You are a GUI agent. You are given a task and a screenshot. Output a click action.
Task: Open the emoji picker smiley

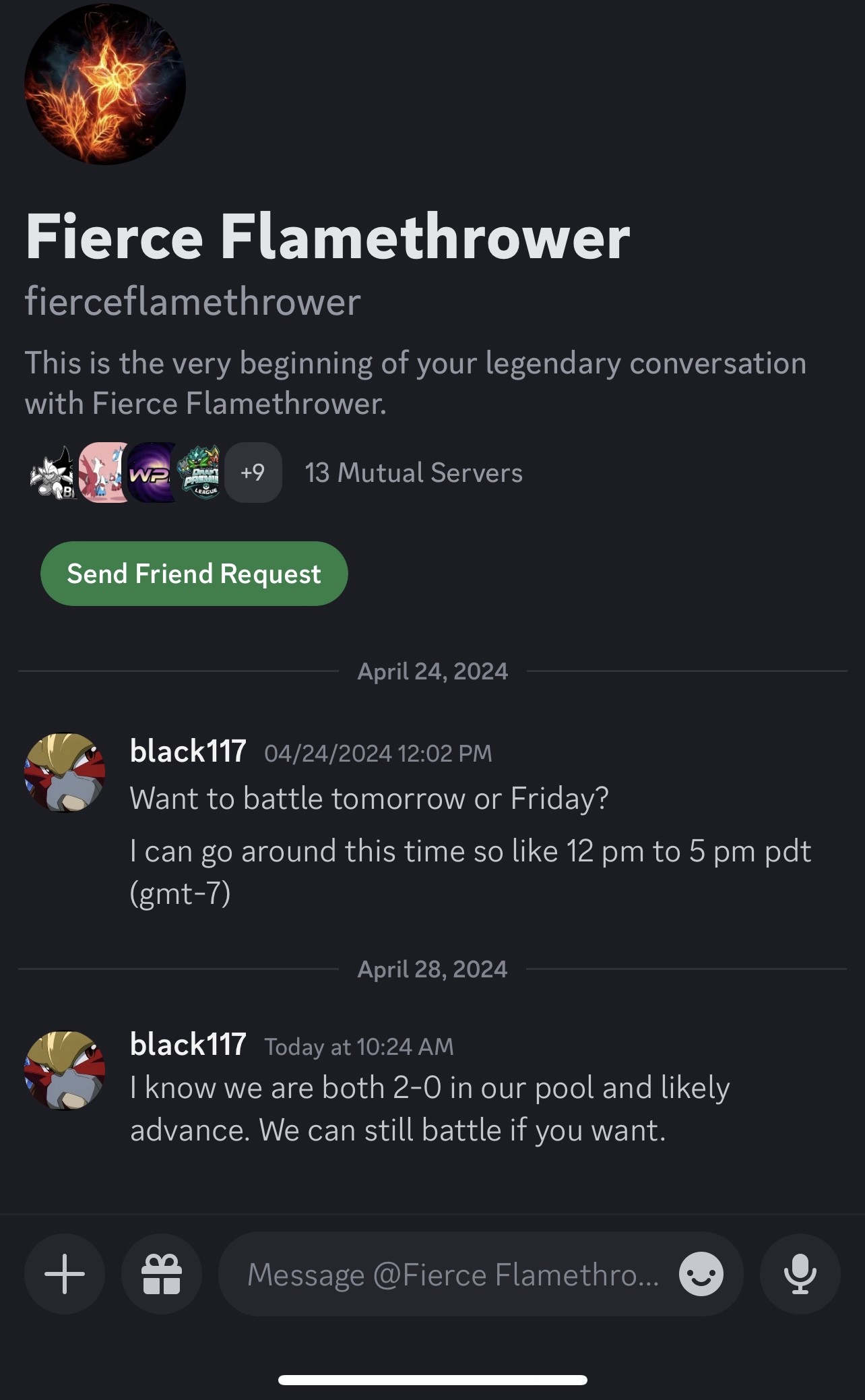(x=701, y=1274)
